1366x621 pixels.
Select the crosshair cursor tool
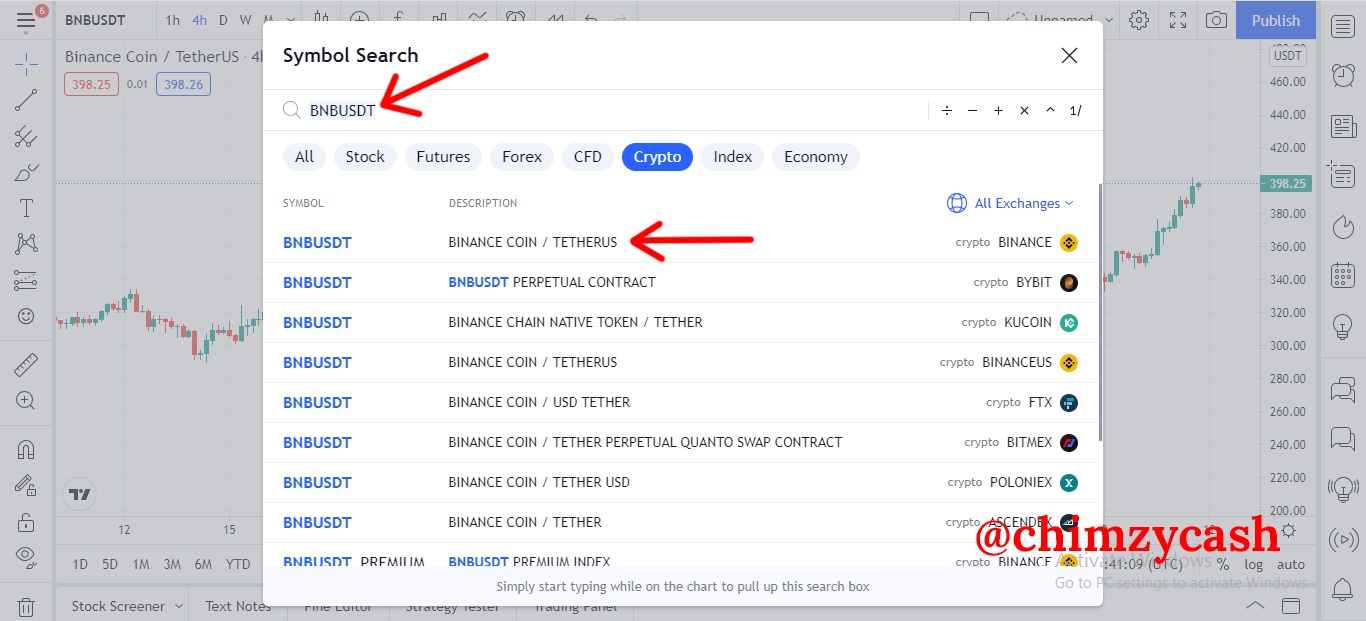pyautogui.click(x=26, y=65)
